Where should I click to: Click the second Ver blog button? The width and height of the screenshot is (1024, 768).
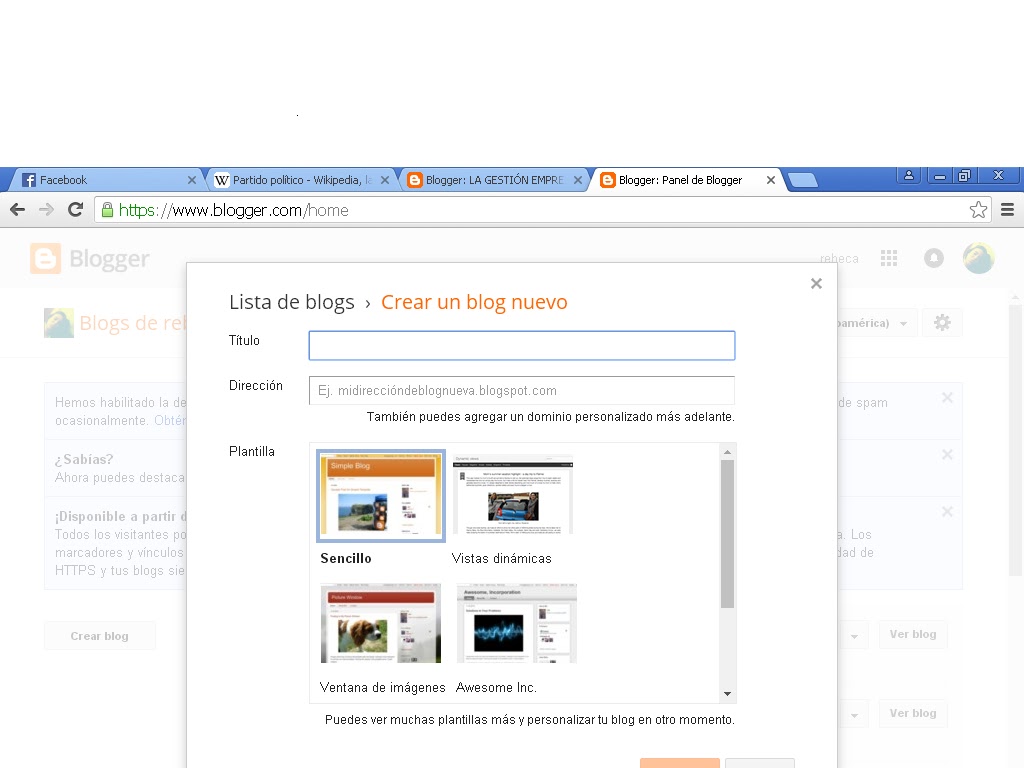pyautogui.click(x=913, y=713)
